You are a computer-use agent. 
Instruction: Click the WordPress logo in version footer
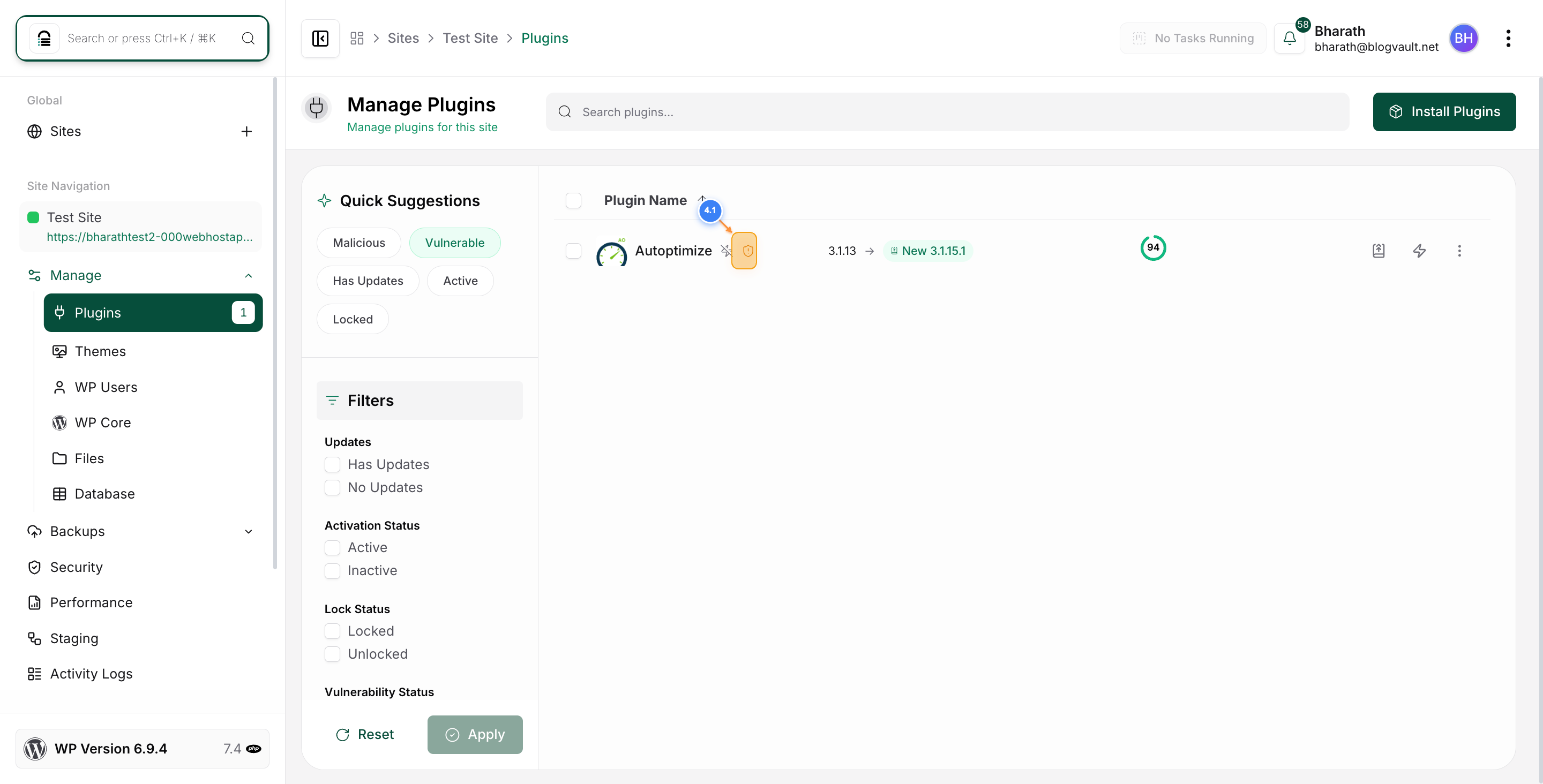click(35, 749)
